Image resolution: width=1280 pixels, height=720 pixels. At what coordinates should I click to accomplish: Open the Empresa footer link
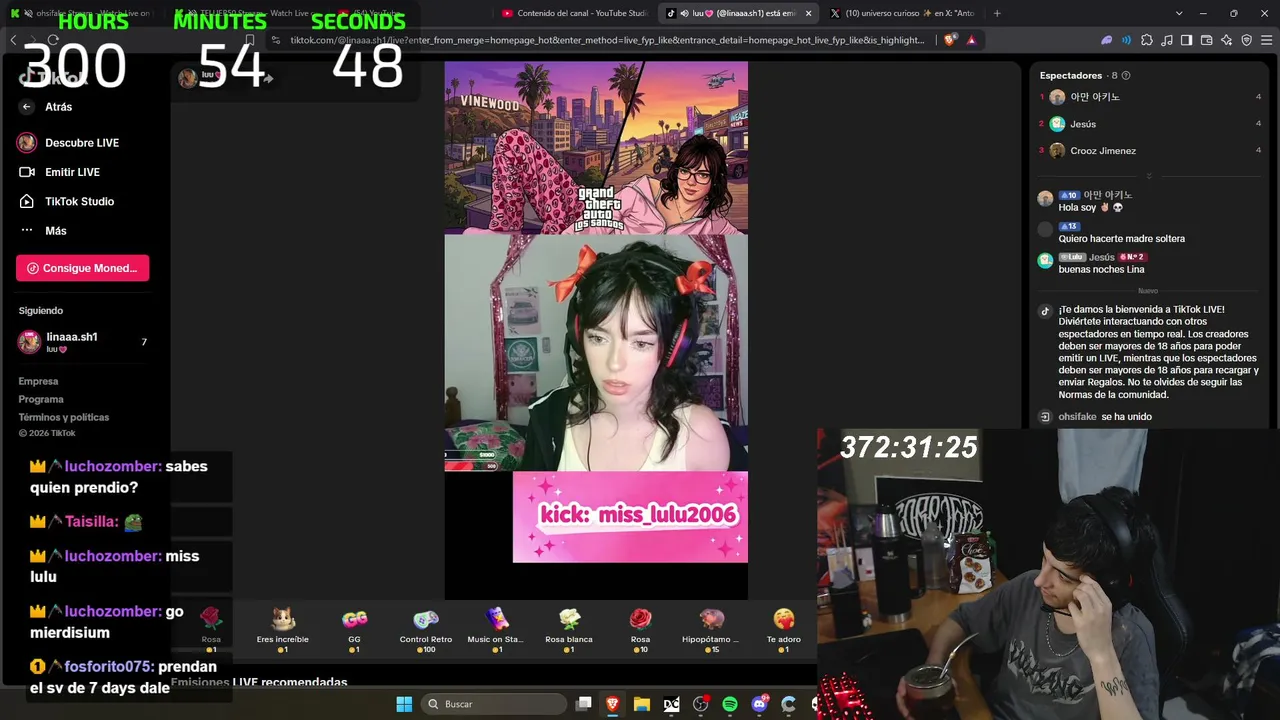(x=38, y=381)
